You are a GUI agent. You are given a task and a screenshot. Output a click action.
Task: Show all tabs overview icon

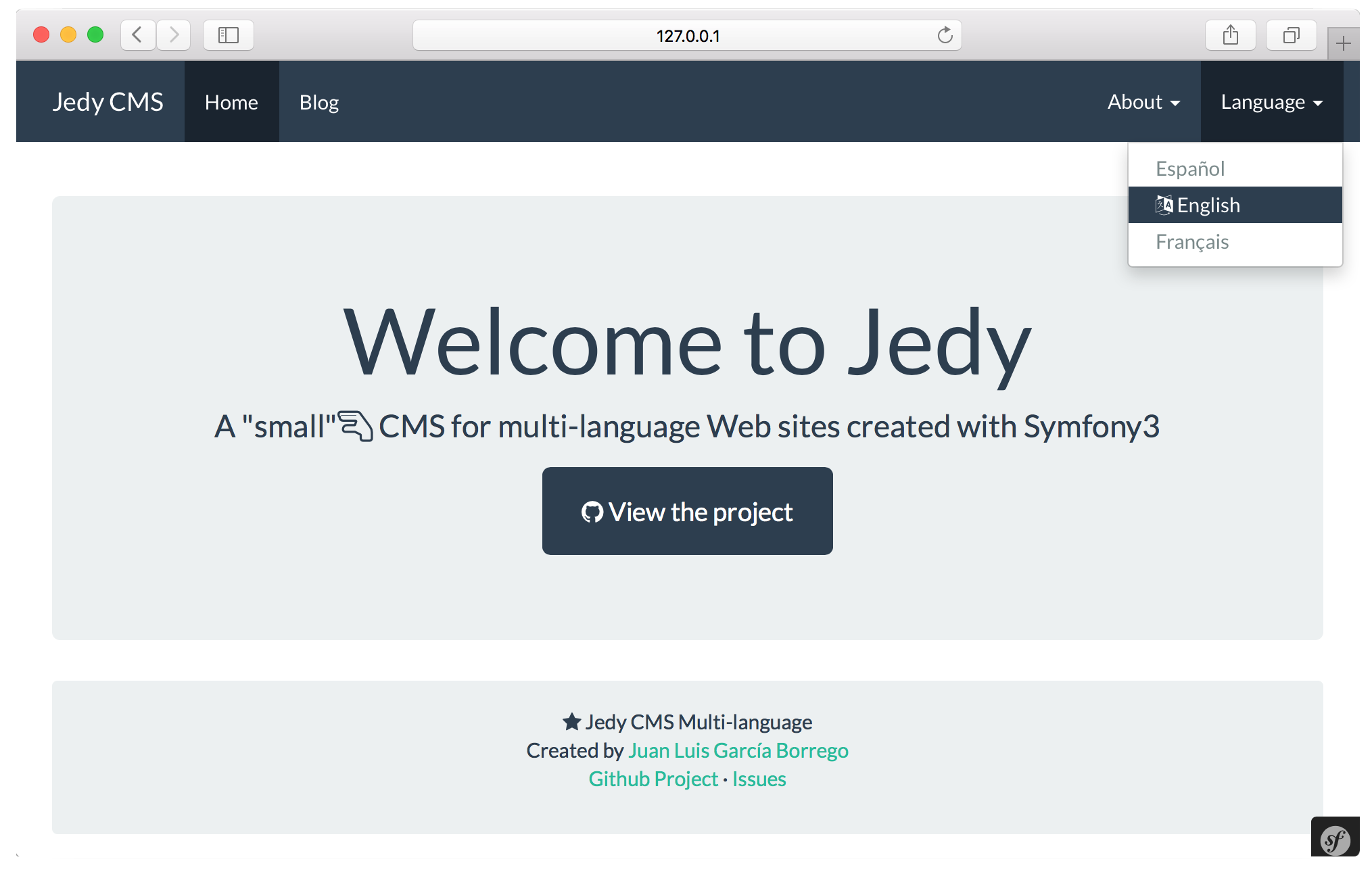1291,35
